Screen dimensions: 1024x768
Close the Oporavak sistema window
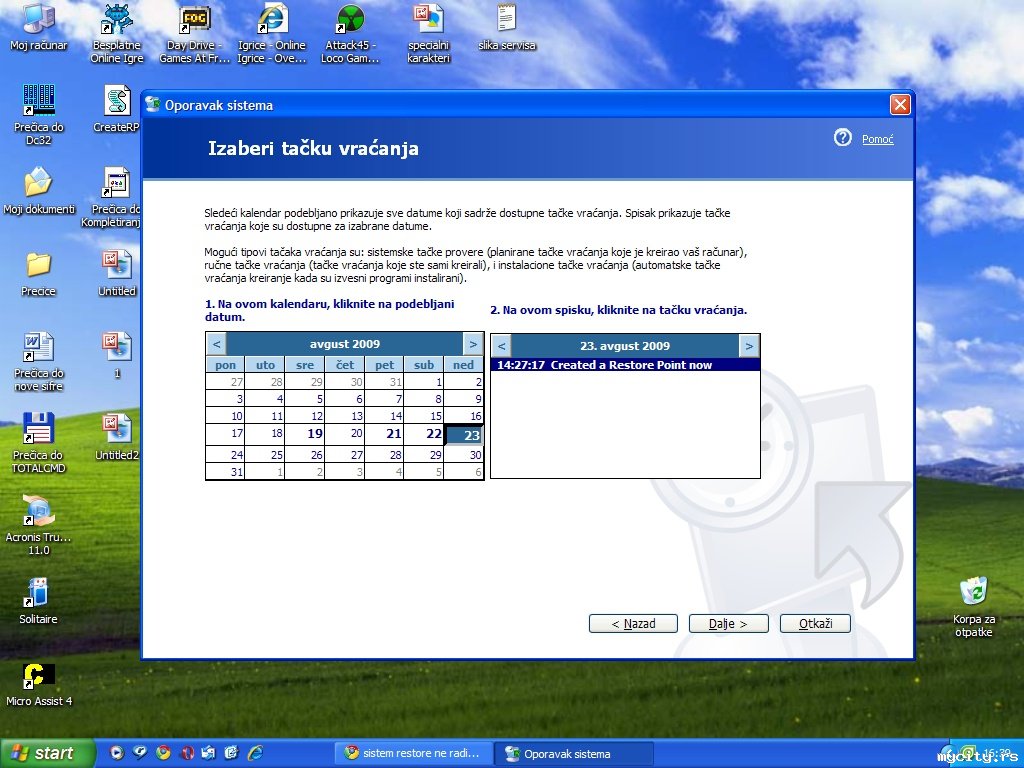point(900,104)
